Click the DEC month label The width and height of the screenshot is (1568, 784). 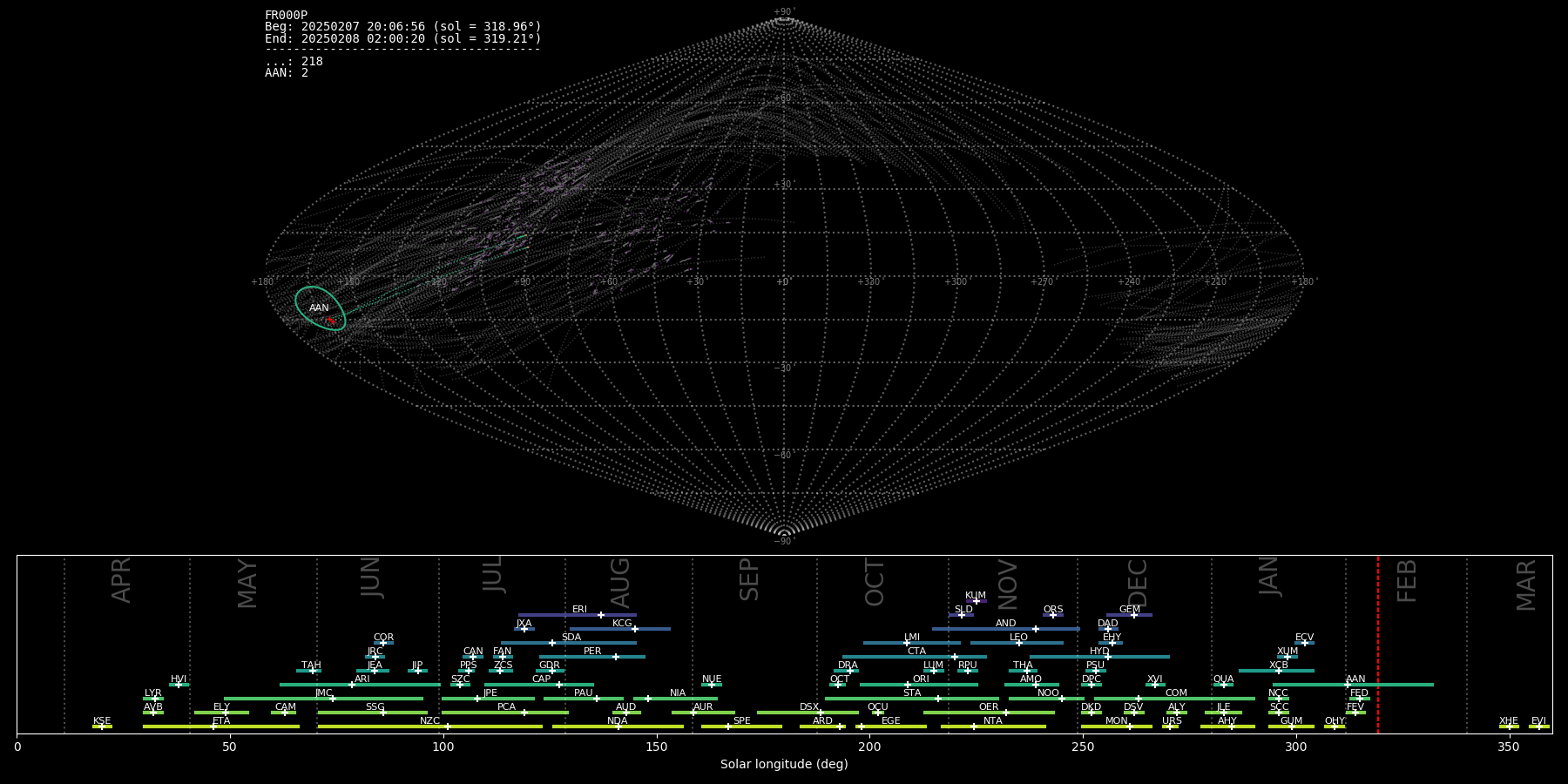point(1138,583)
